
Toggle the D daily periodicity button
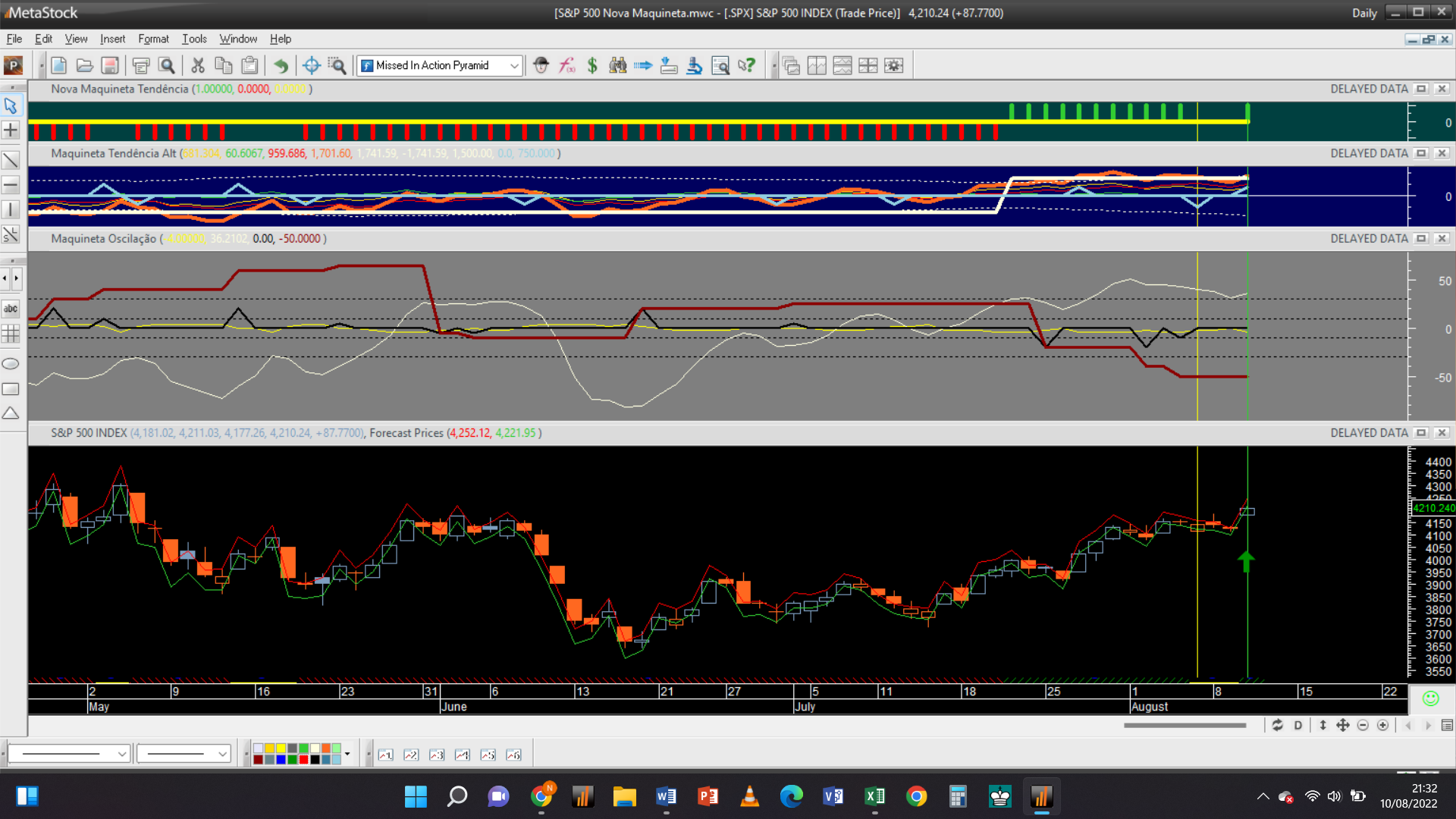1298,726
